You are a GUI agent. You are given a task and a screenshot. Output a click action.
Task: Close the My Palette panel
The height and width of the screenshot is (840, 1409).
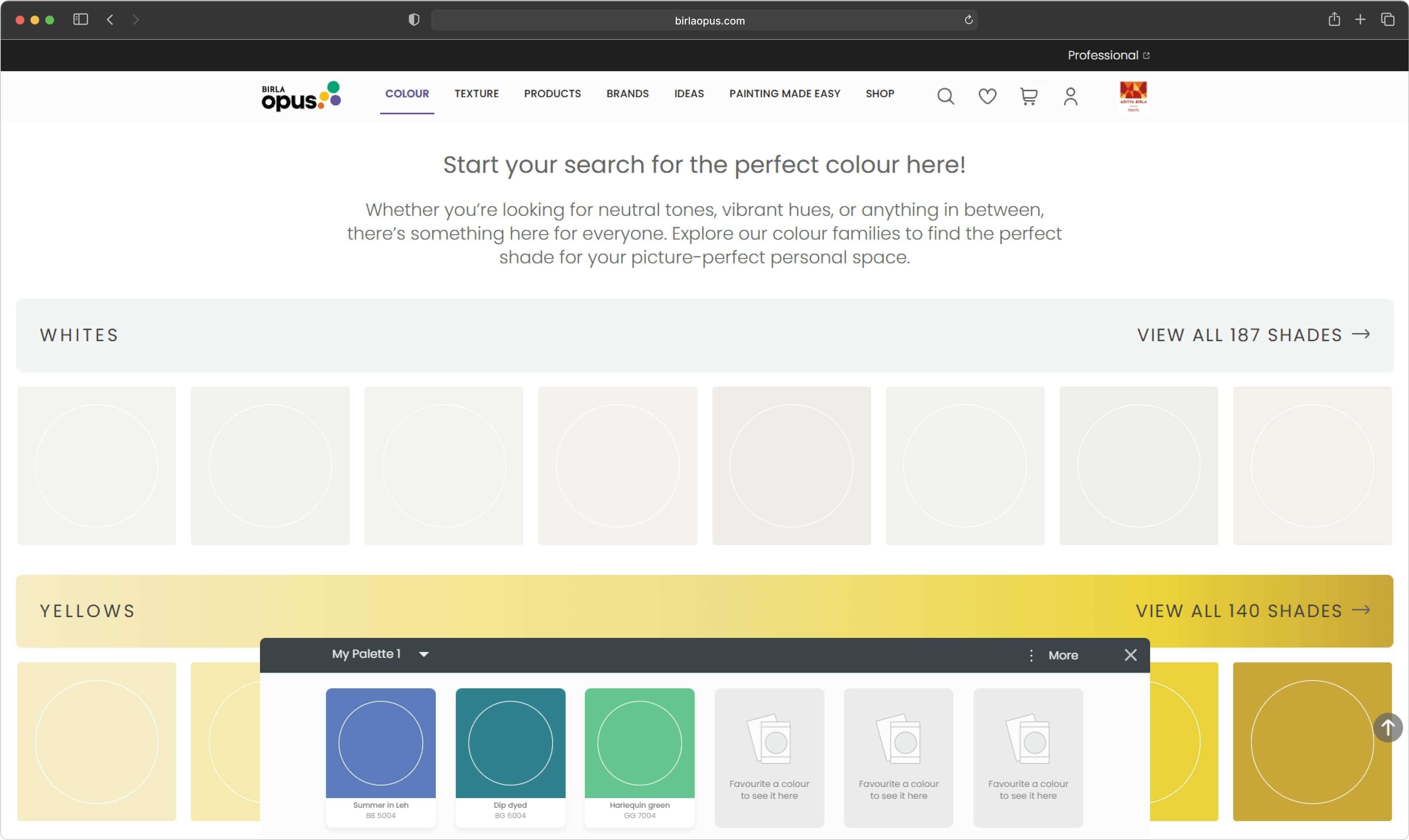click(1130, 655)
